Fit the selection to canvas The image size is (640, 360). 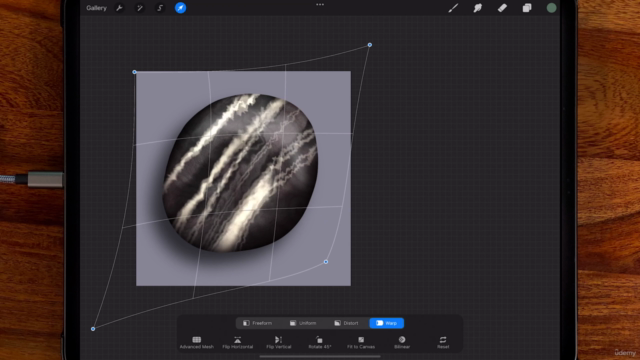tap(361, 342)
